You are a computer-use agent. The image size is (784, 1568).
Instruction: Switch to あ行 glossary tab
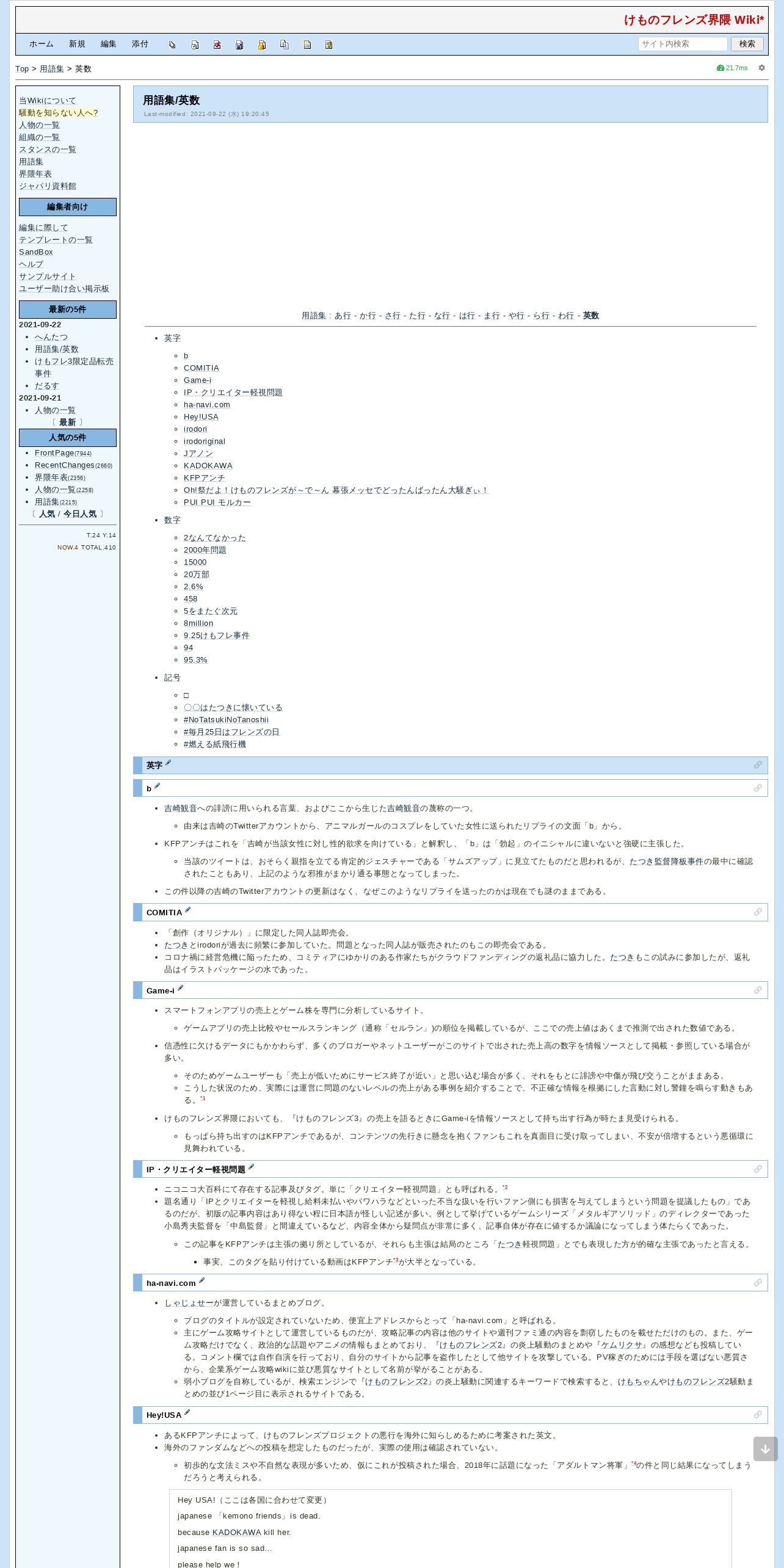click(343, 316)
